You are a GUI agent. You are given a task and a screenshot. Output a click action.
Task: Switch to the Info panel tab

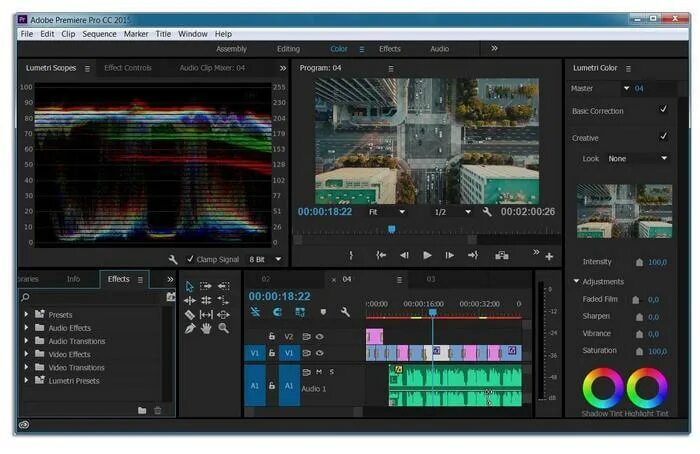[x=73, y=279]
